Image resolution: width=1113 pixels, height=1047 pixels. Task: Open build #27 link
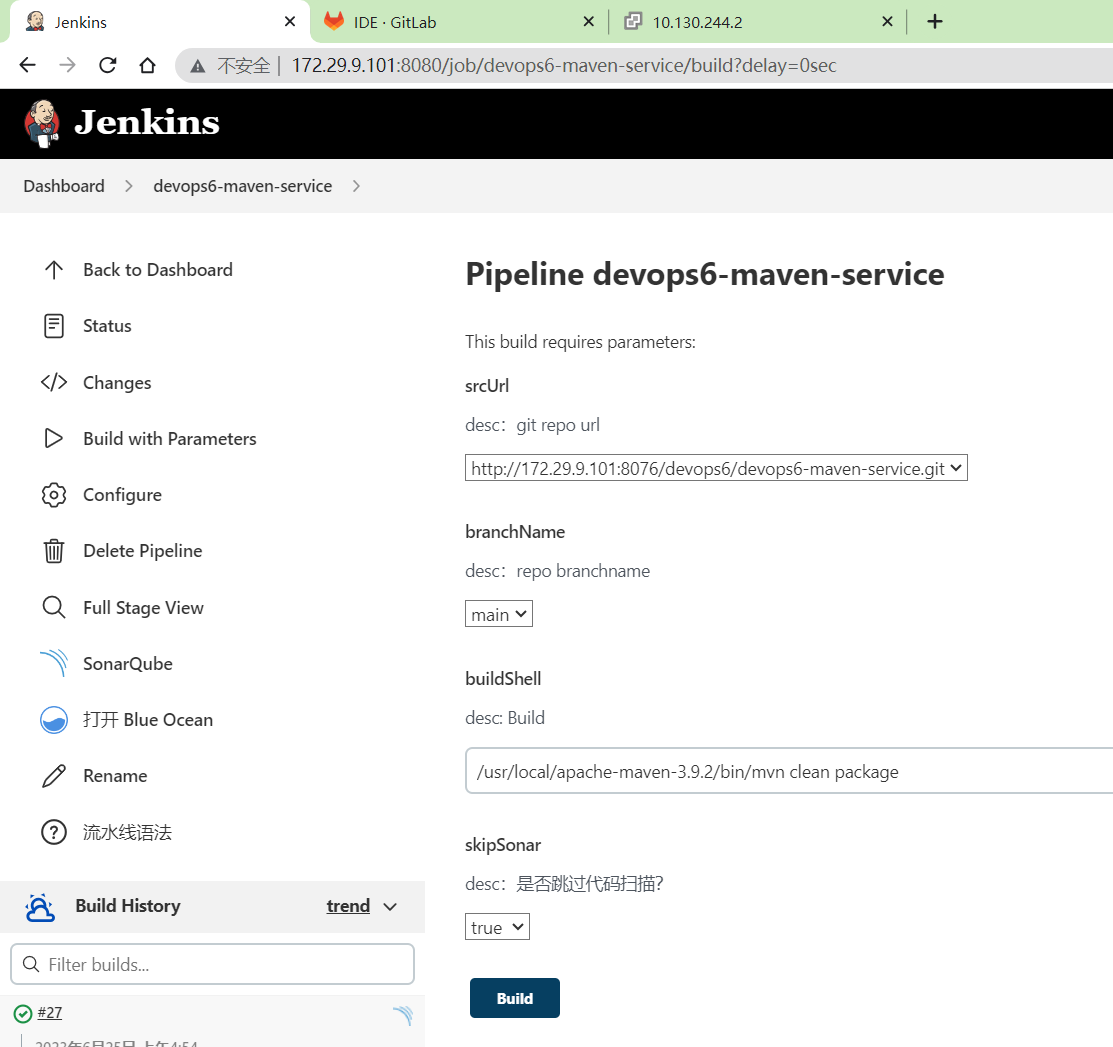pyautogui.click(x=50, y=1013)
